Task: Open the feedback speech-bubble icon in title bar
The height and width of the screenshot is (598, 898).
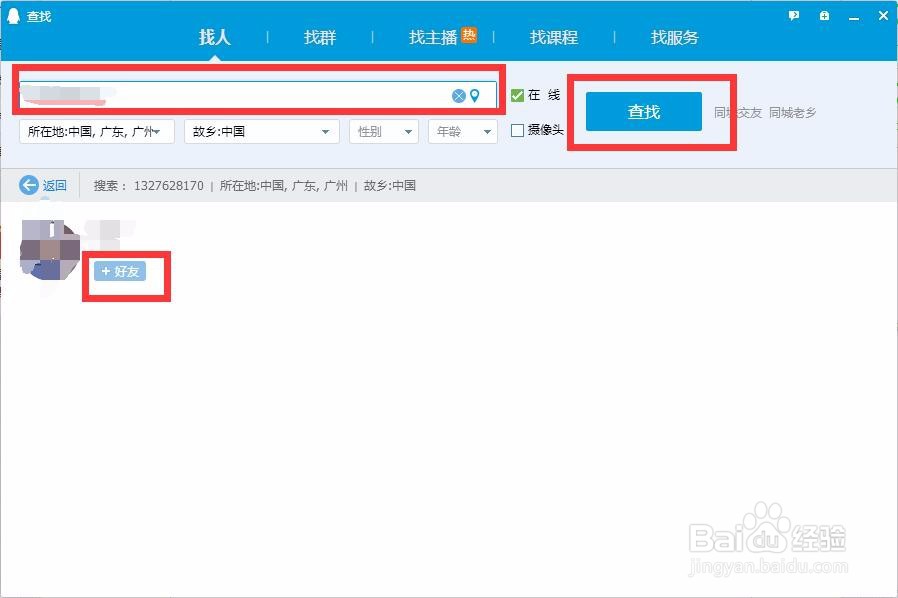Action: (x=793, y=16)
